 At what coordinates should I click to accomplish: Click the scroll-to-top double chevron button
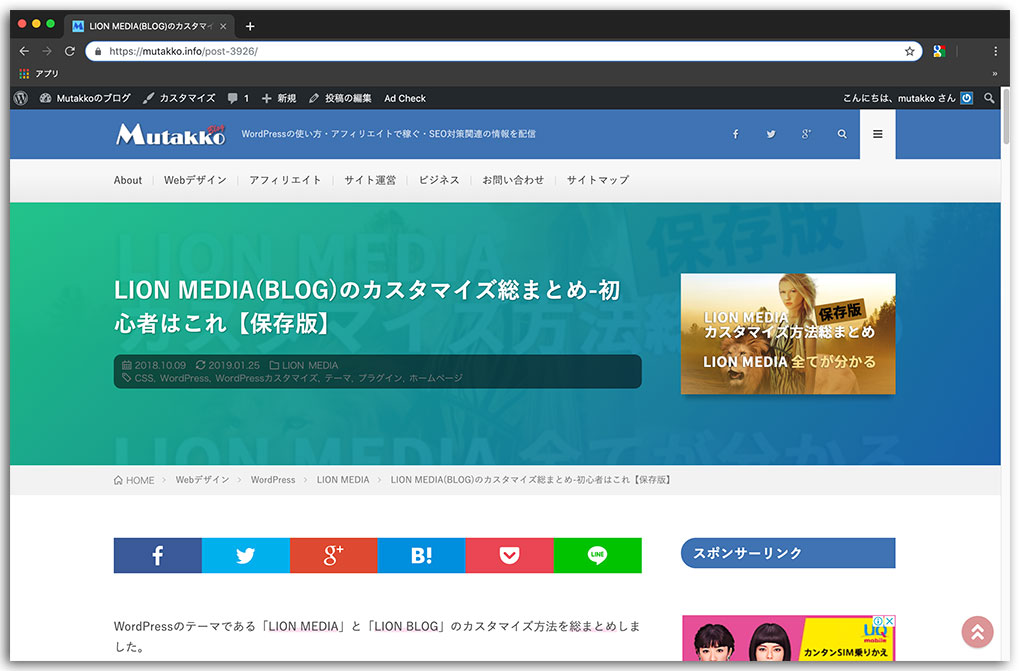[x=977, y=631]
